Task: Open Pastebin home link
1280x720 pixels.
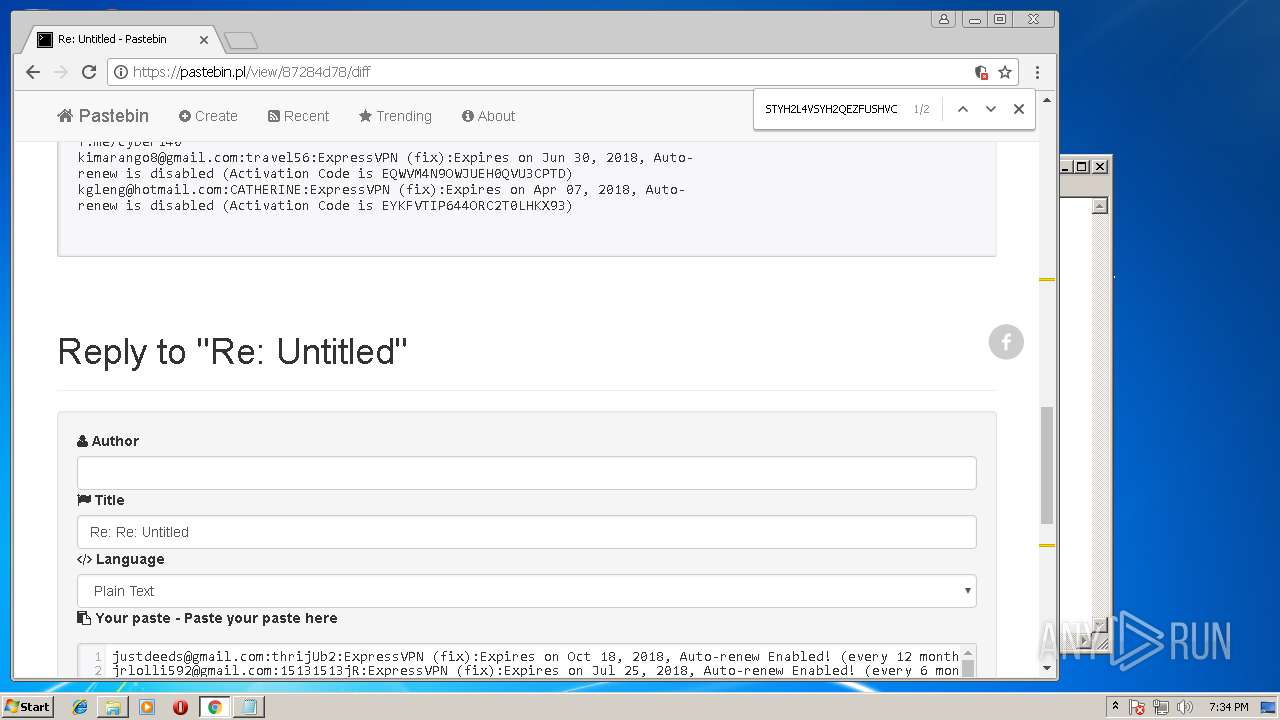Action: tap(103, 116)
